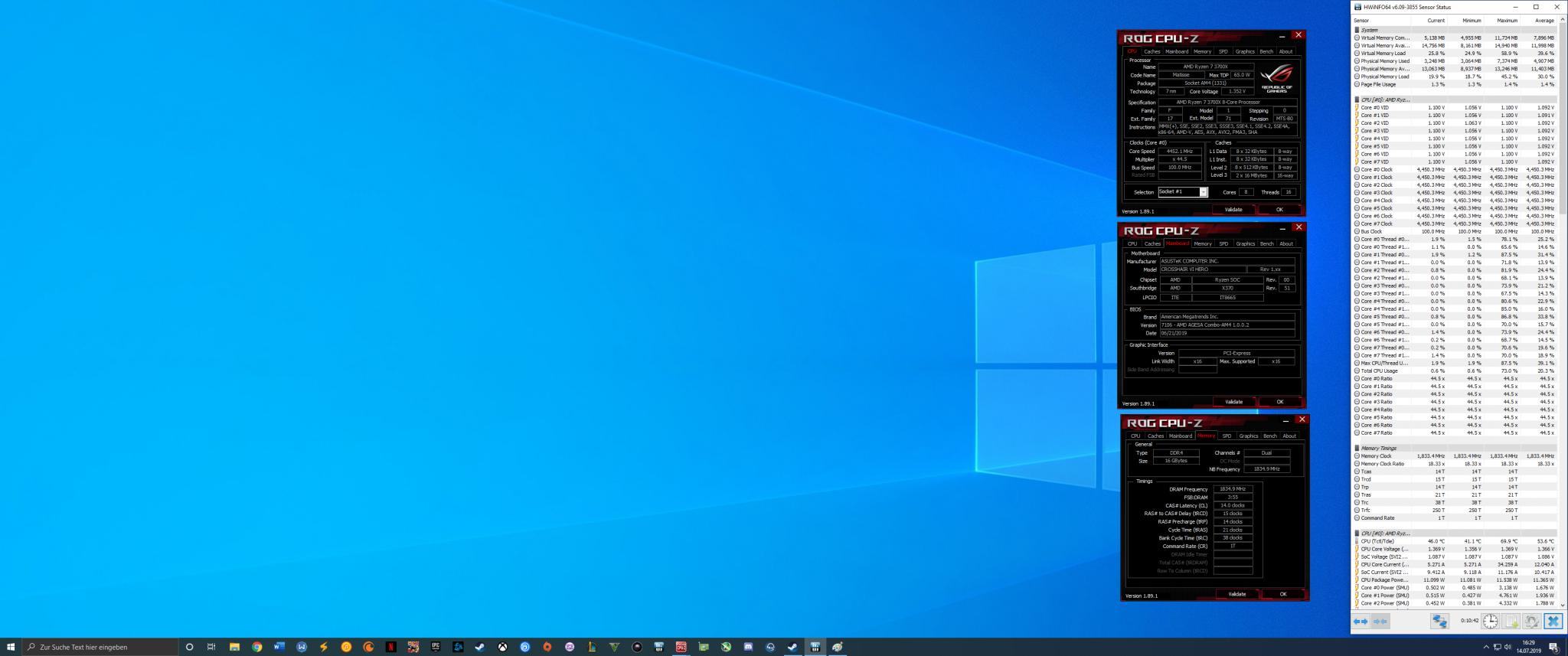The width and height of the screenshot is (1568, 656).
Task: Click HWiNFO shrink columns arrows button
Action: point(1380,622)
